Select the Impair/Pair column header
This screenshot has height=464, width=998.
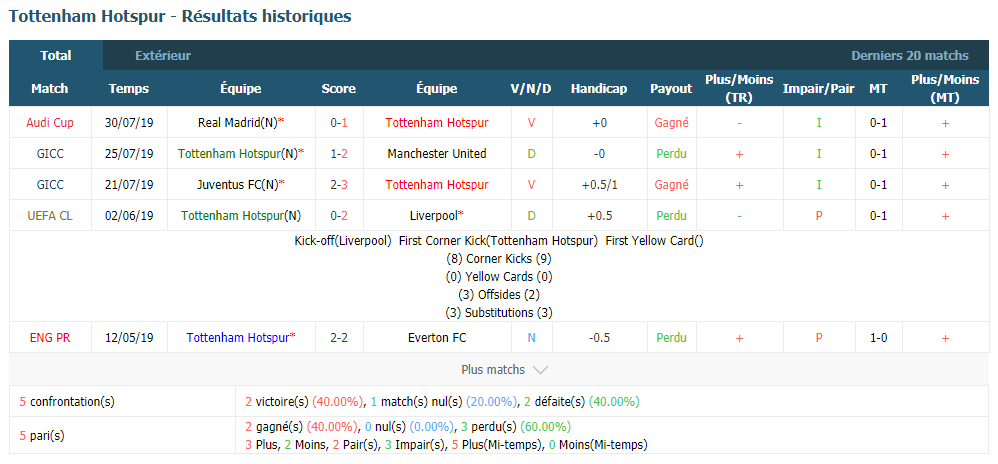(x=819, y=88)
